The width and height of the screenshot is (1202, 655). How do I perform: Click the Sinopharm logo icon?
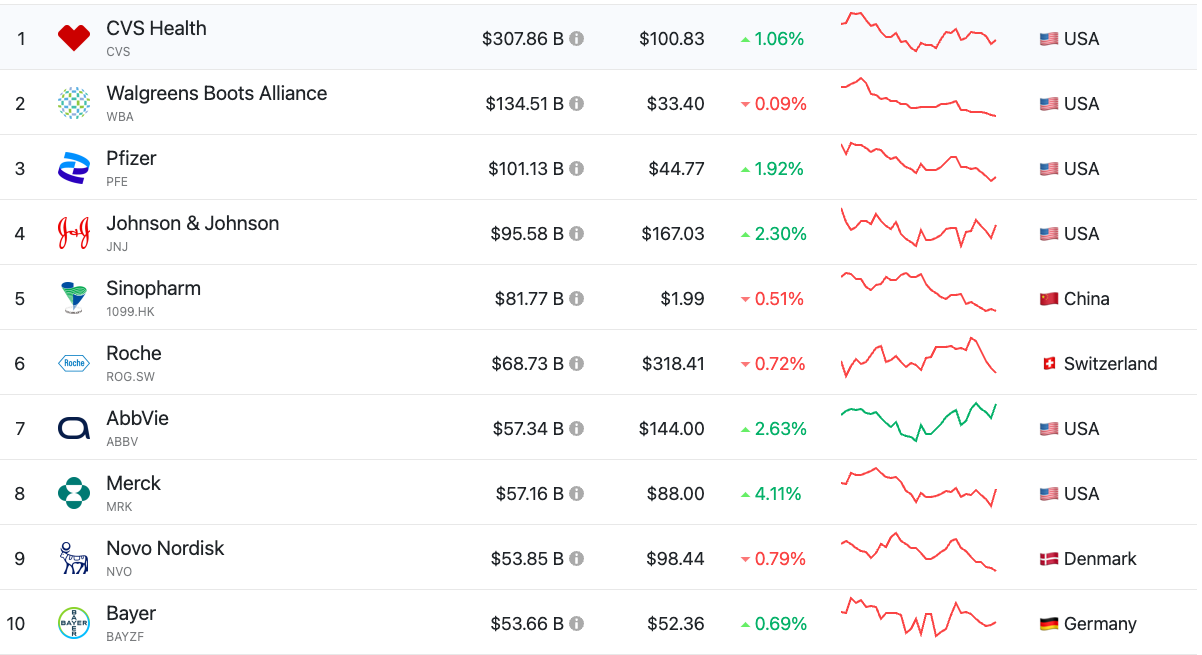click(x=74, y=298)
